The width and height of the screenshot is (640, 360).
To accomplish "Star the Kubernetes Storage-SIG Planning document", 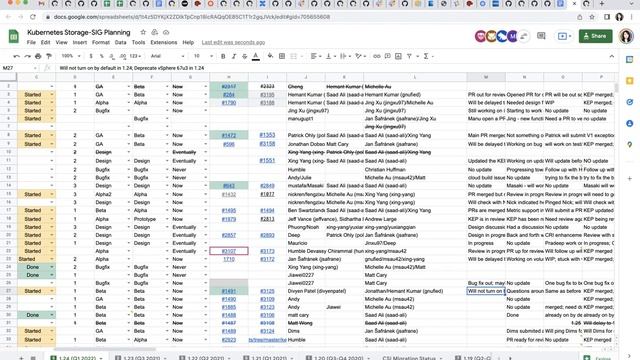I will (143, 32).
